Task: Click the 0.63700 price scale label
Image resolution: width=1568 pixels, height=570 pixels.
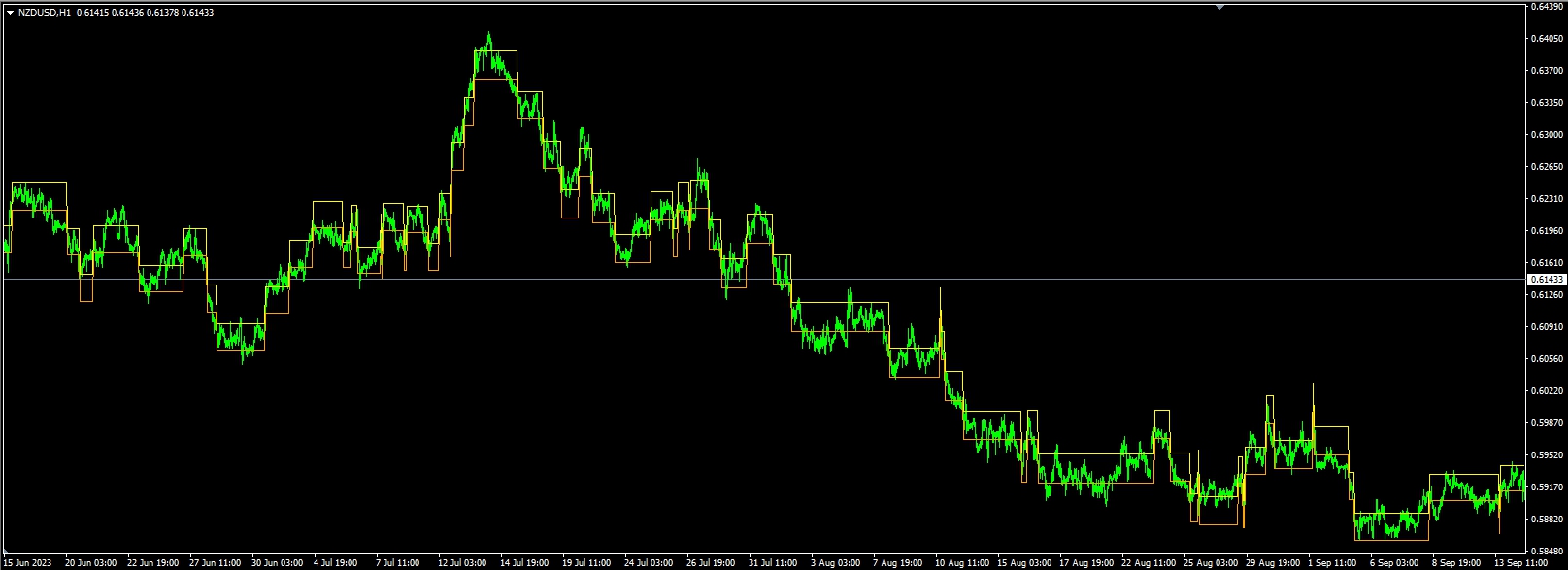Action: (1546, 70)
